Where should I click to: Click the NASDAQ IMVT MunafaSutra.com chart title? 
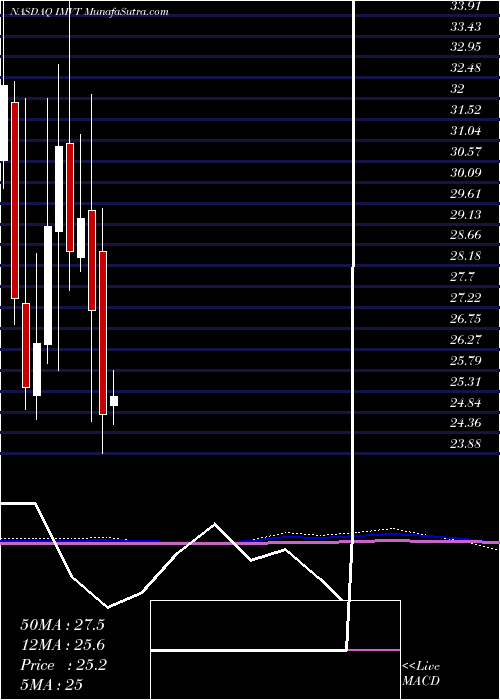pyautogui.click(x=89, y=12)
